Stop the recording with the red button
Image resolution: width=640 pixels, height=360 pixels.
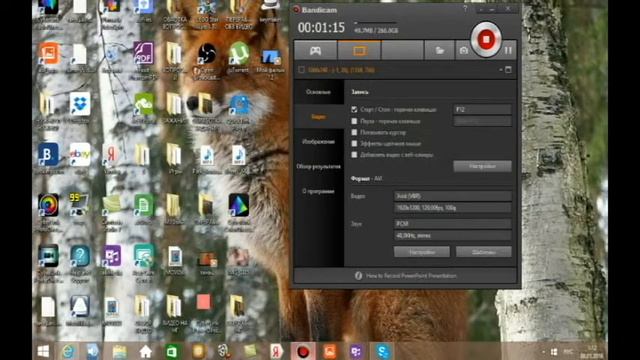pos(486,40)
